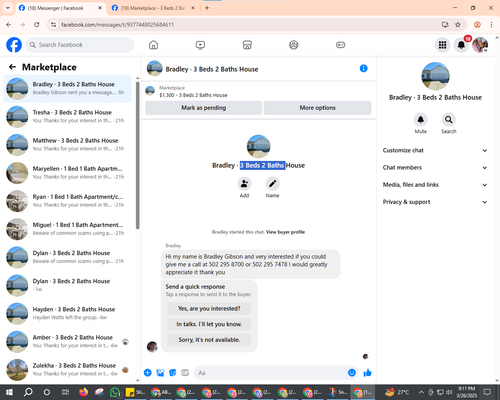Attach a photo file icon in composer
Screen dimensions: 500x400
click(160, 373)
